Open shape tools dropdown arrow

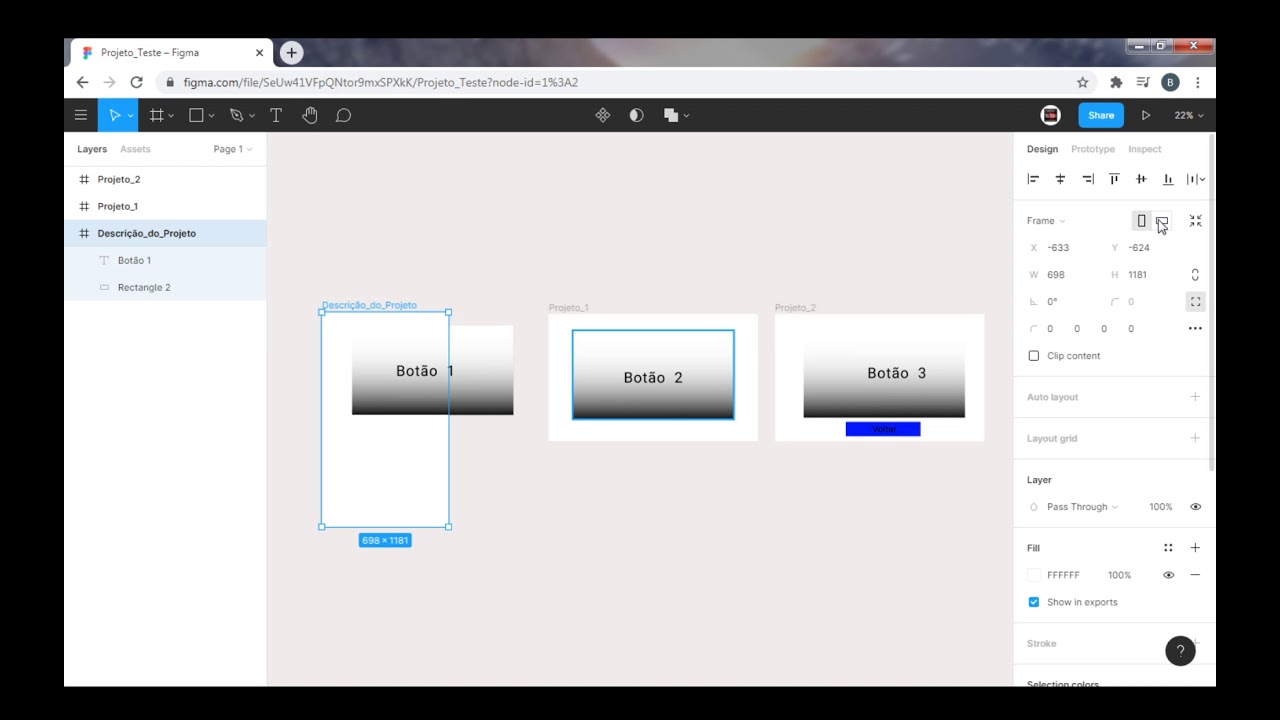point(211,116)
